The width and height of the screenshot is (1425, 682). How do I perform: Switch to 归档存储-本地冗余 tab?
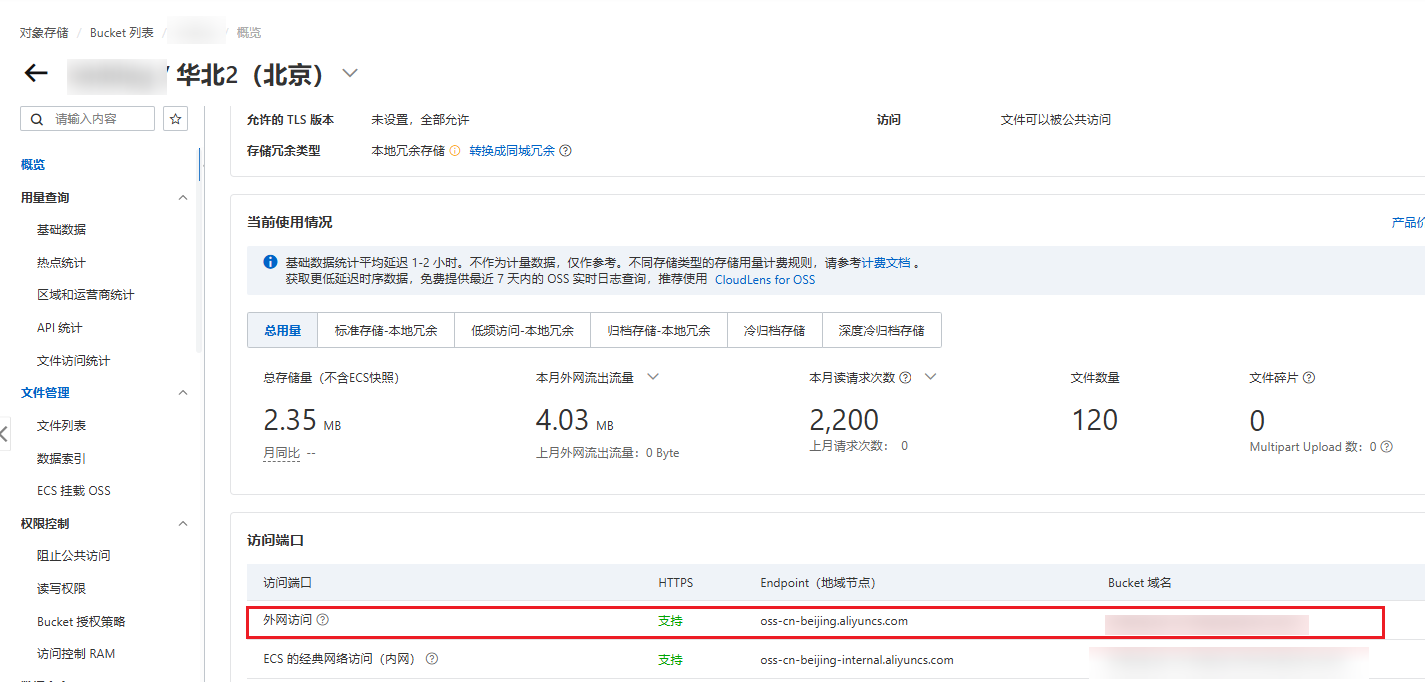(659, 330)
